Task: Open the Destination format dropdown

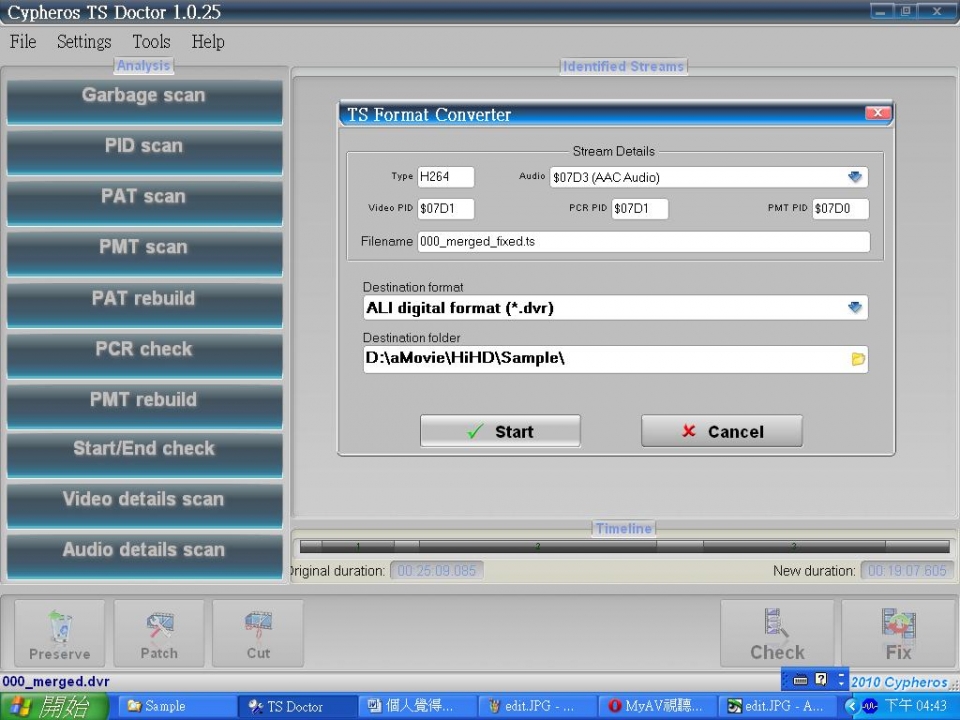Action: [x=855, y=307]
